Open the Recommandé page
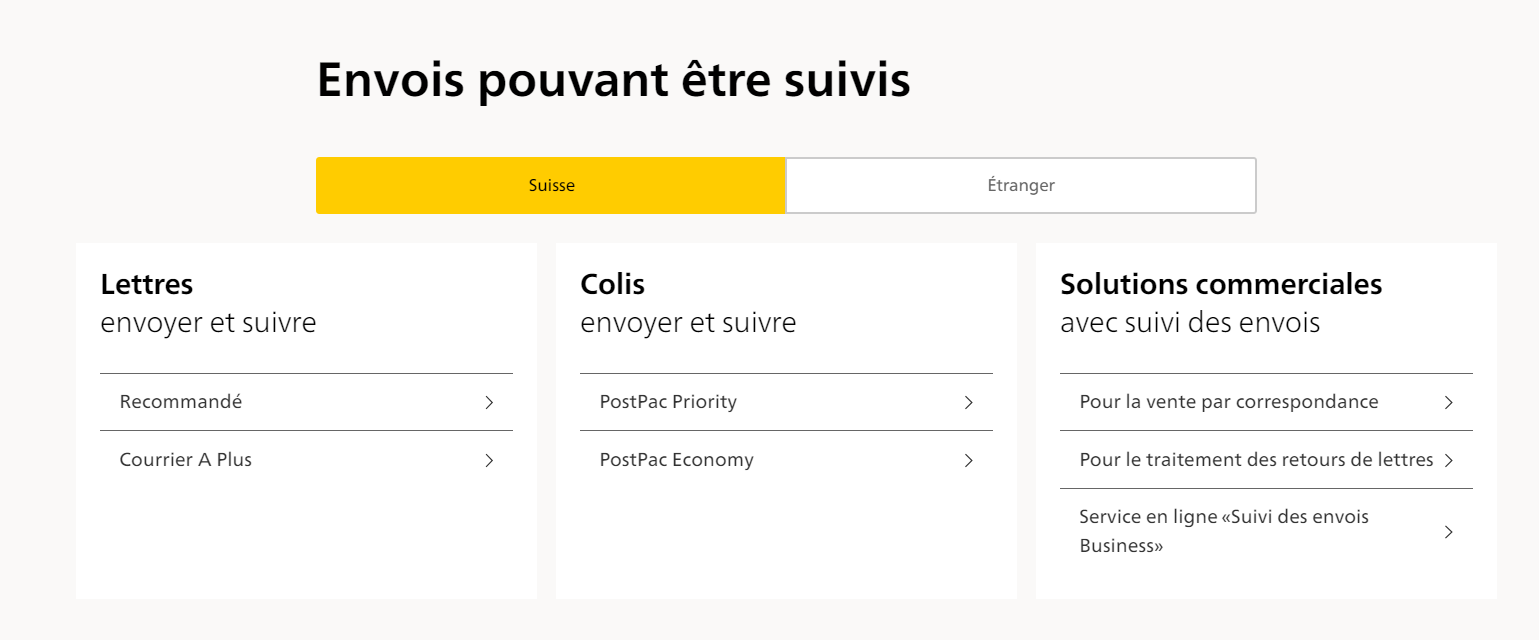 pos(180,402)
